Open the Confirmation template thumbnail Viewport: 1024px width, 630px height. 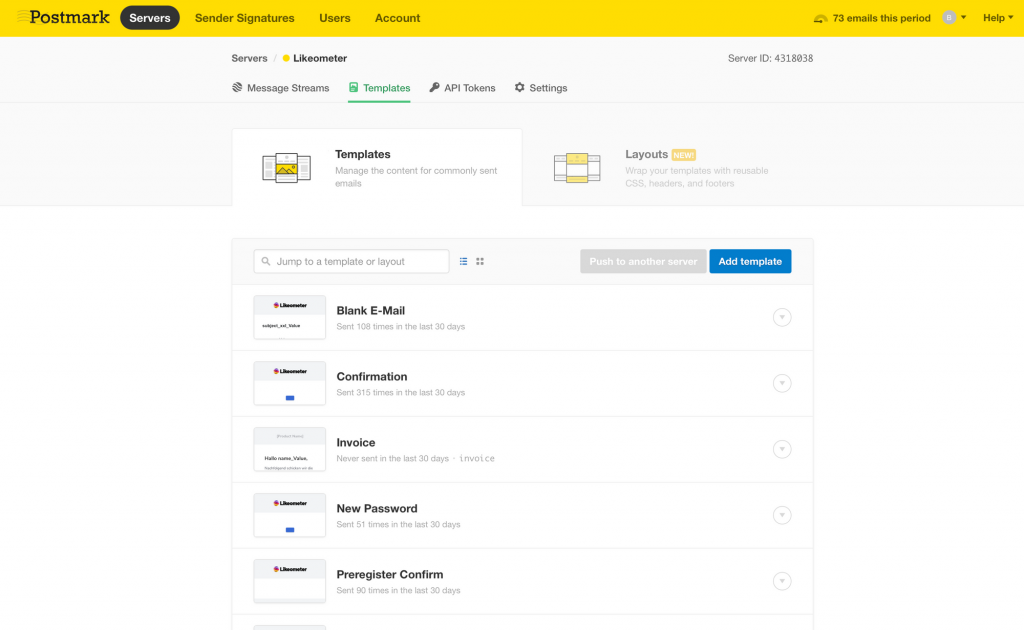click(x=289, y=383)
